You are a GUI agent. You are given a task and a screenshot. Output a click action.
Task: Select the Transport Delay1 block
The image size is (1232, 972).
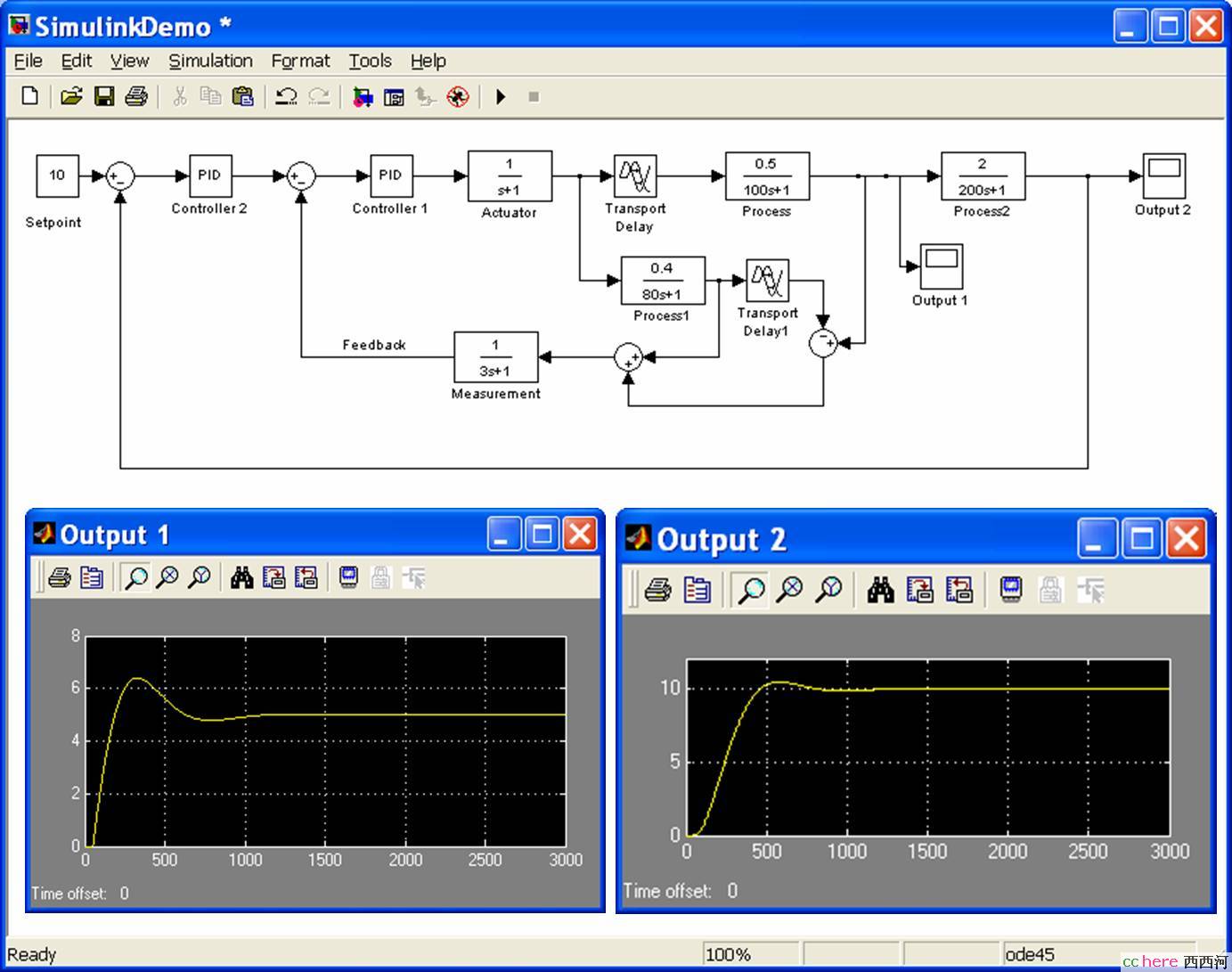(x=768, y=281)
